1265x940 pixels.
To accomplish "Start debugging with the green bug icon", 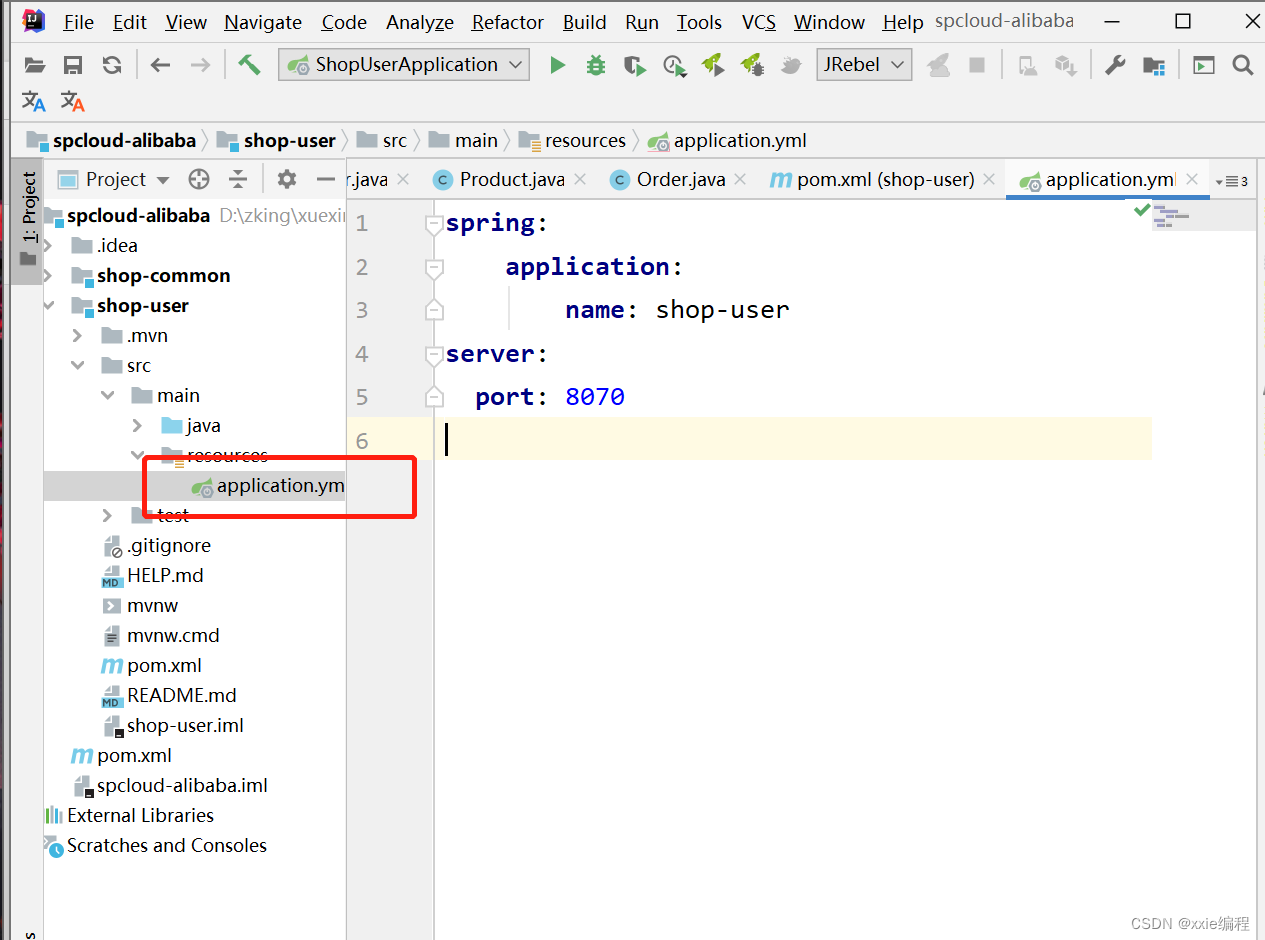I will click(596, 65).
